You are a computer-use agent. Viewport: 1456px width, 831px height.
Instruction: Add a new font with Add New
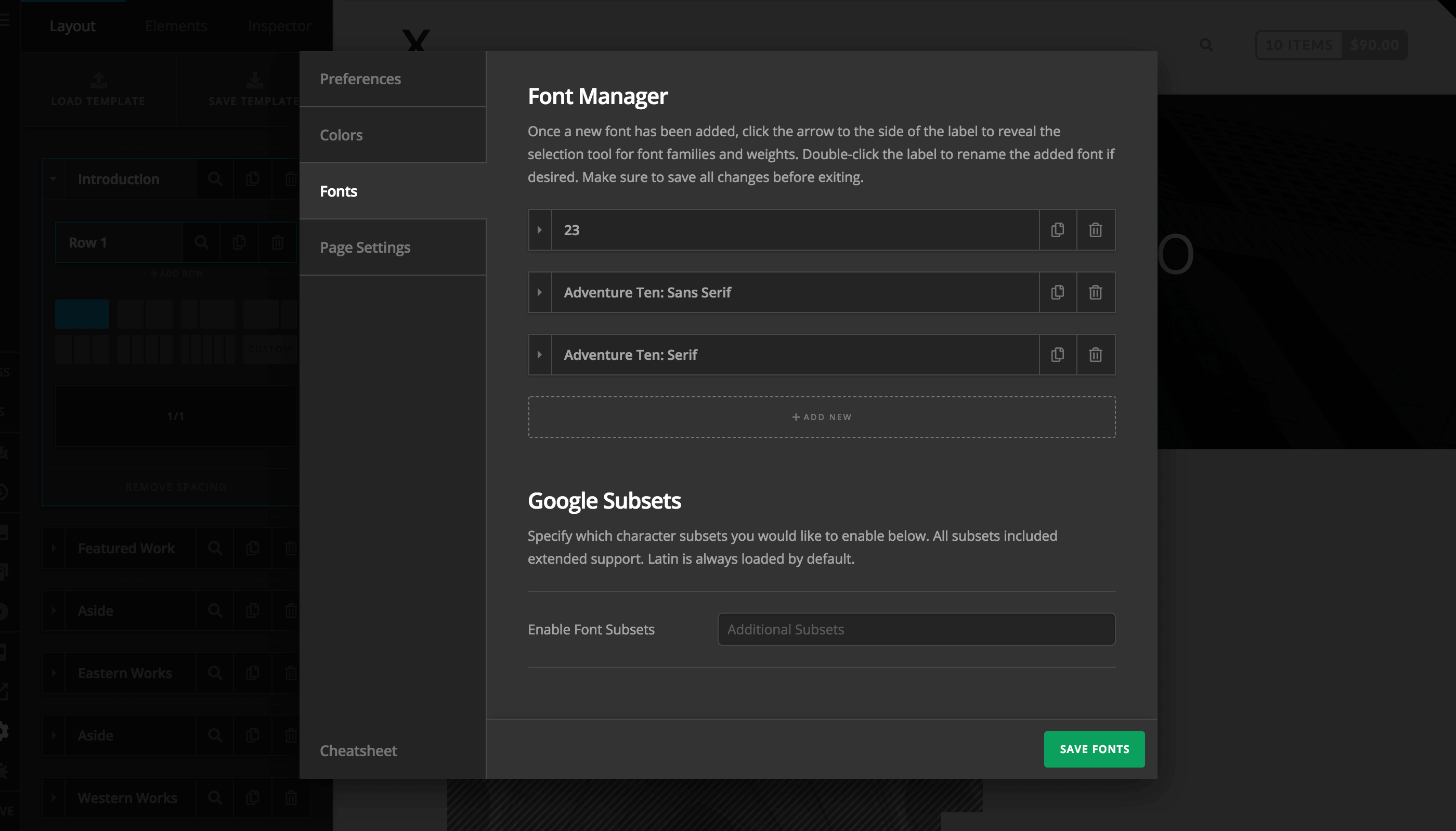pos(821,417)
